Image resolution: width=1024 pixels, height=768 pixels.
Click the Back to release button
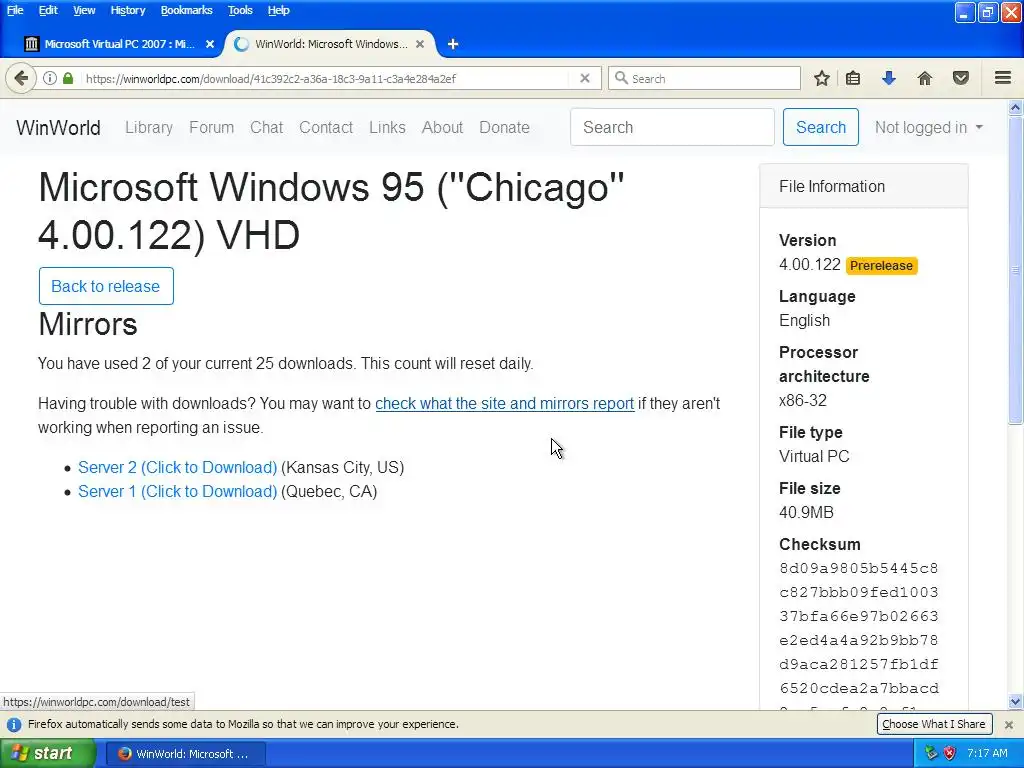point(106,286)
